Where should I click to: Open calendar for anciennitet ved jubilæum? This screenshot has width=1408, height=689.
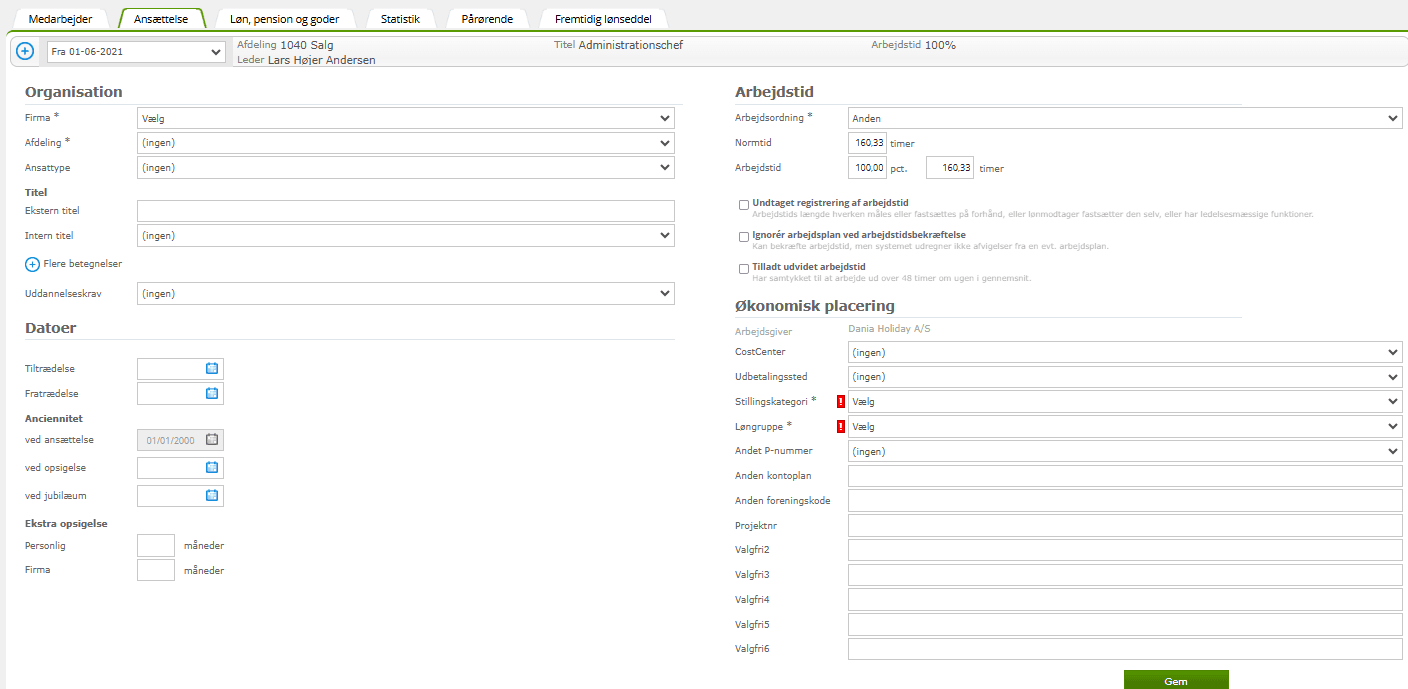(x=212, y=495)
